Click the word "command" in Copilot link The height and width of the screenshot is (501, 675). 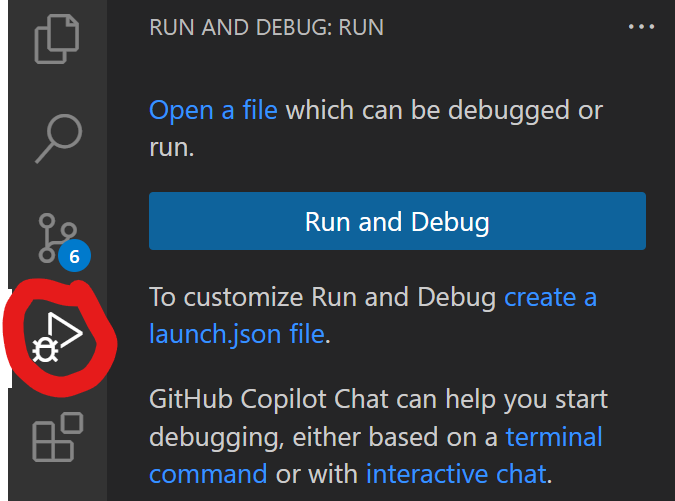208,472
